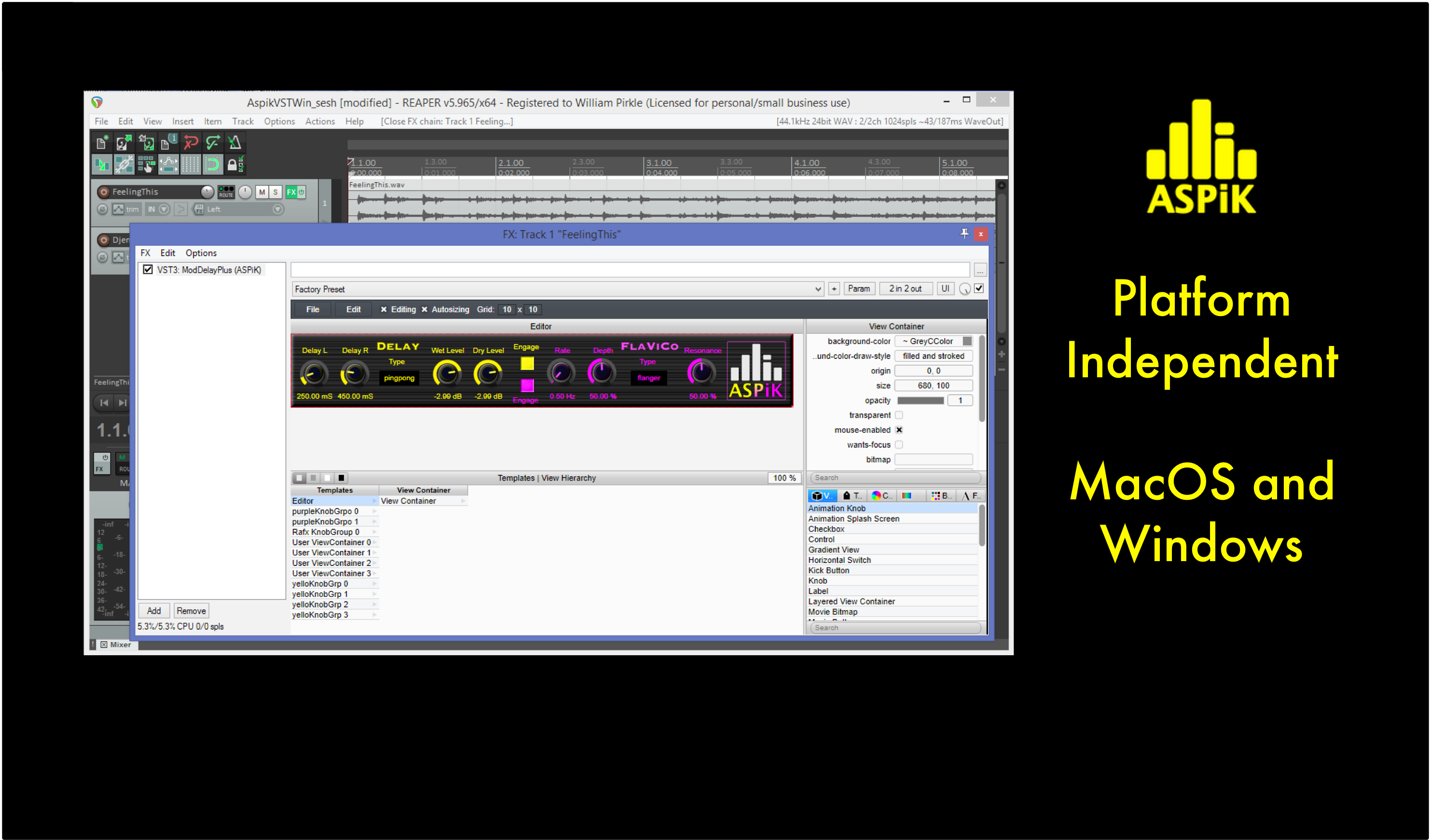Click the Param button
Image resolution: width=1431 pixels, height=840 pixels.
[859, 289]
